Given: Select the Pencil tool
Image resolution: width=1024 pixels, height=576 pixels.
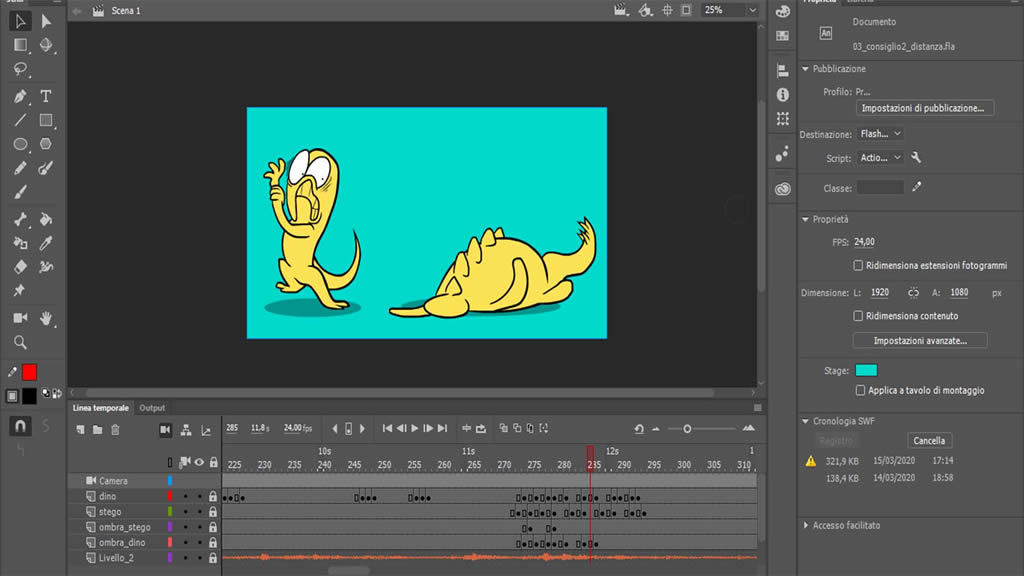Looking at the screenshot, I should coord(20,168).
